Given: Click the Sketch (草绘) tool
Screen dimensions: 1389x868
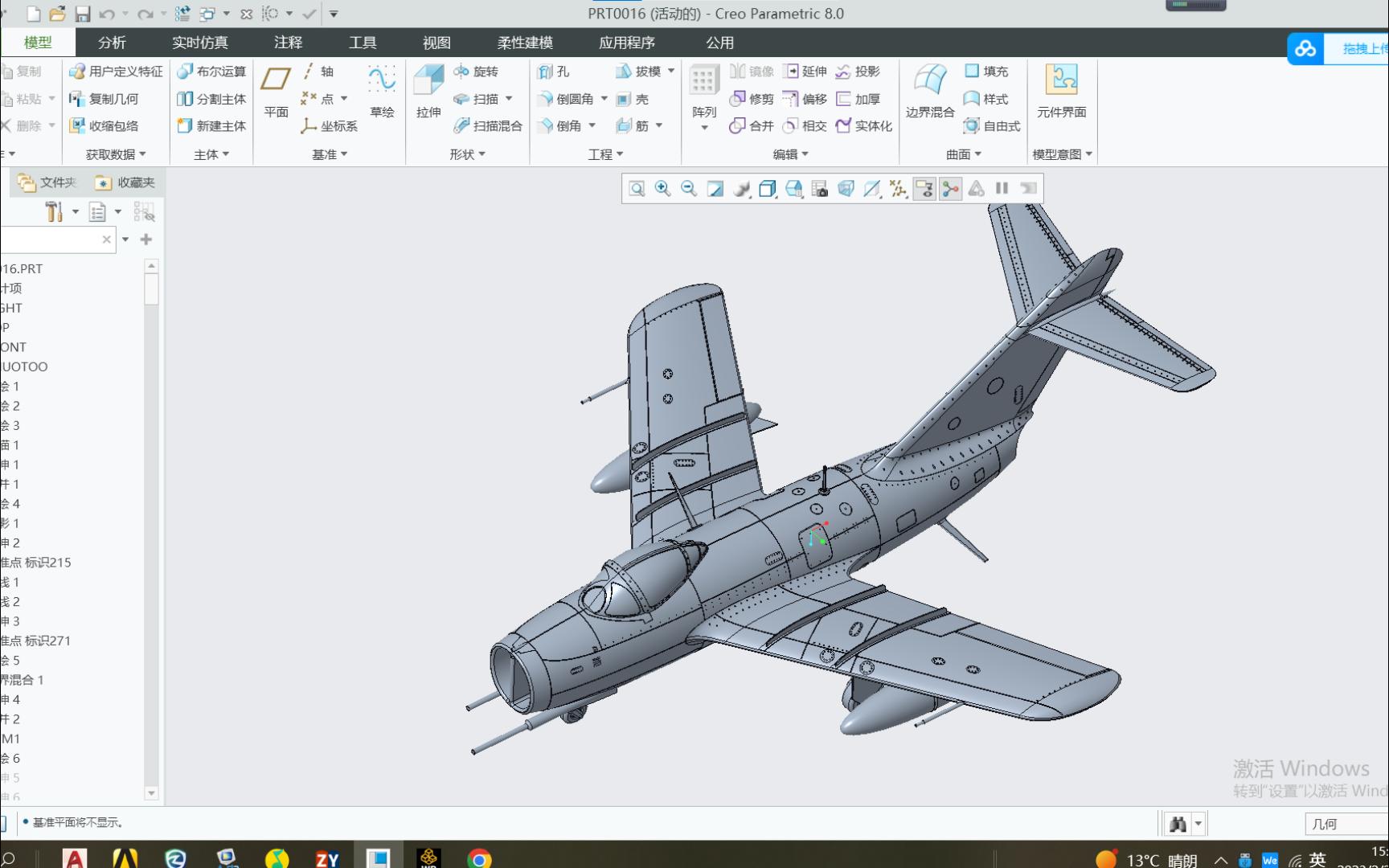Looking at the screenshot, I should pos(382,92).
